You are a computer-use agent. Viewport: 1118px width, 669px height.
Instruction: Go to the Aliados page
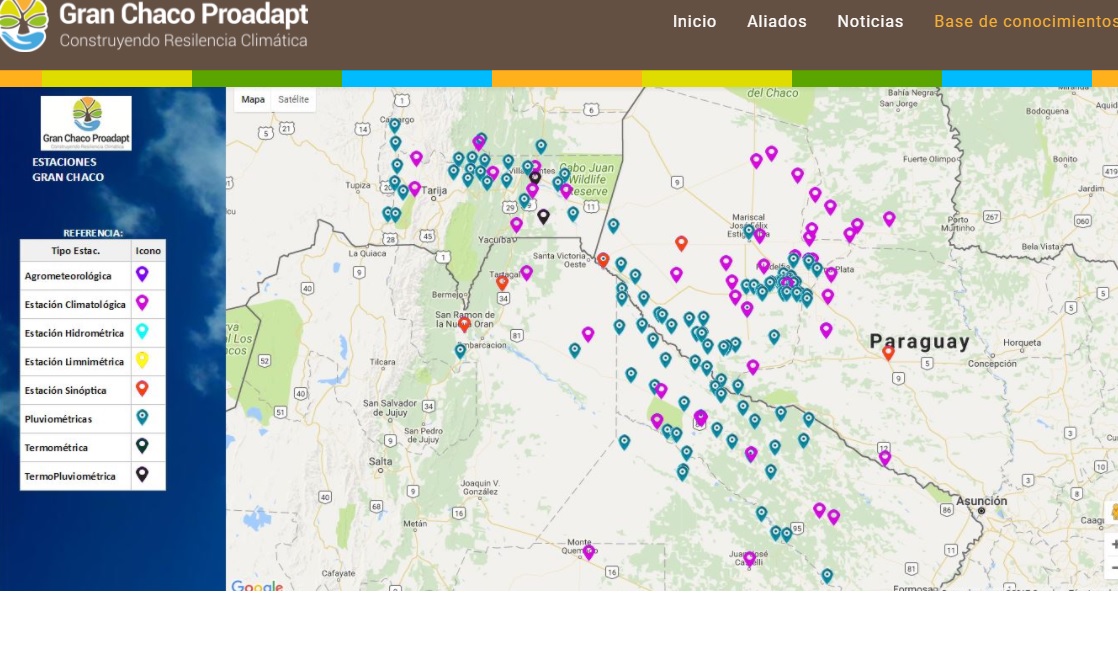(x=776, y=21)
